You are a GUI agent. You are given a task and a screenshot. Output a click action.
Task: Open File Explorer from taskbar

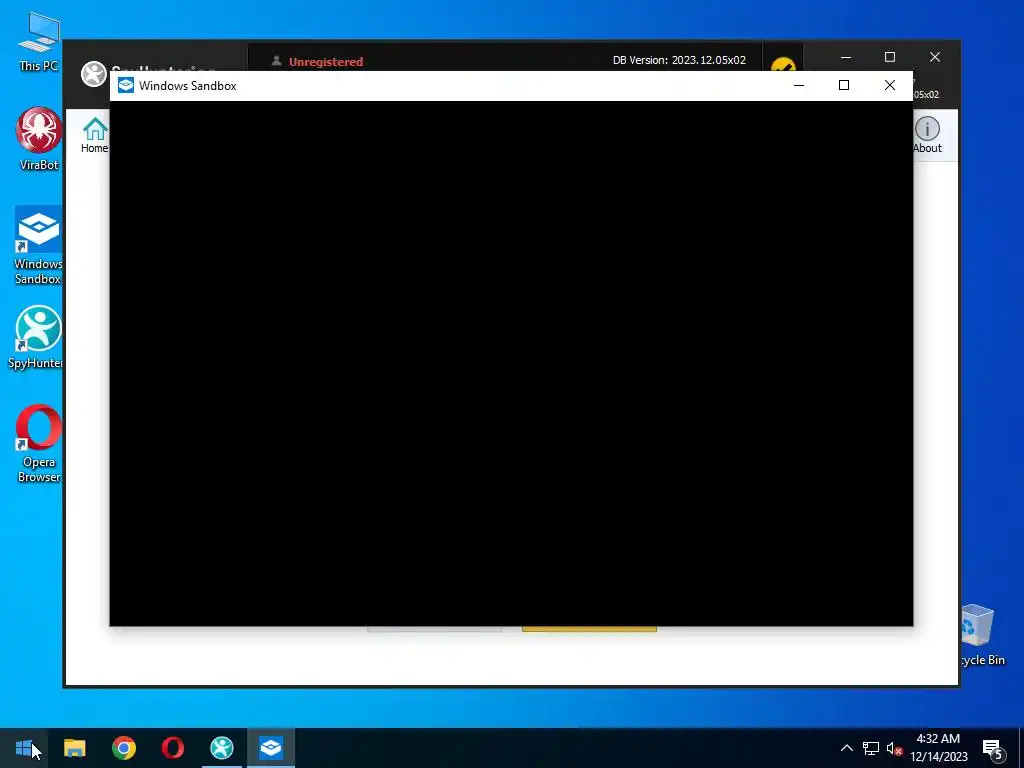coord(74,748)
